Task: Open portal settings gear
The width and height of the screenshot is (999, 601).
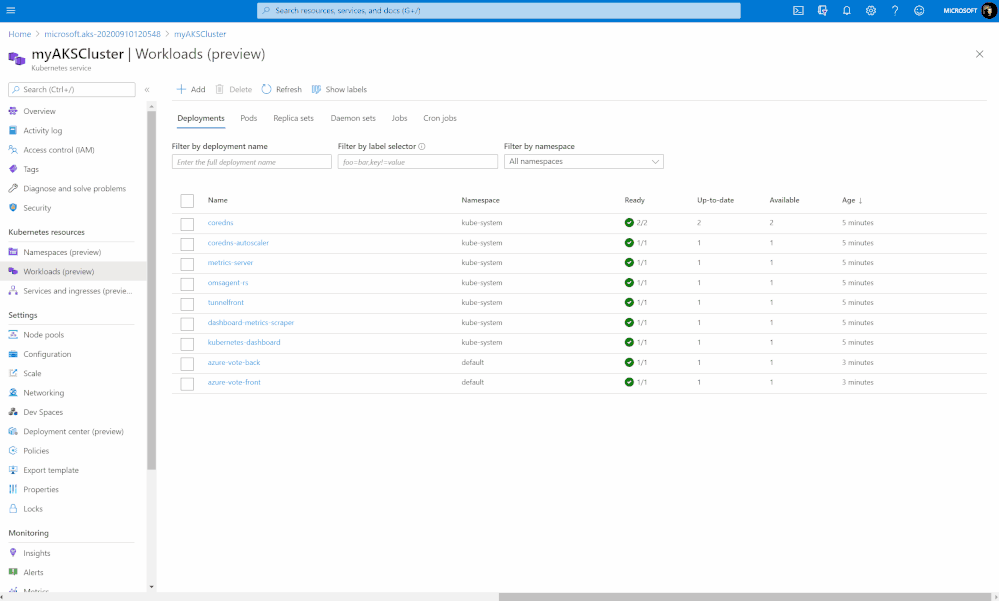Action: [871, 10]
